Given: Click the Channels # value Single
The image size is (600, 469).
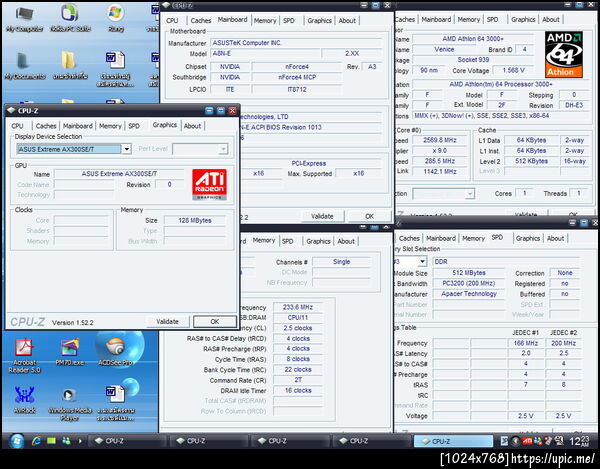Looking at the screenshot, I should pos(341,262).
